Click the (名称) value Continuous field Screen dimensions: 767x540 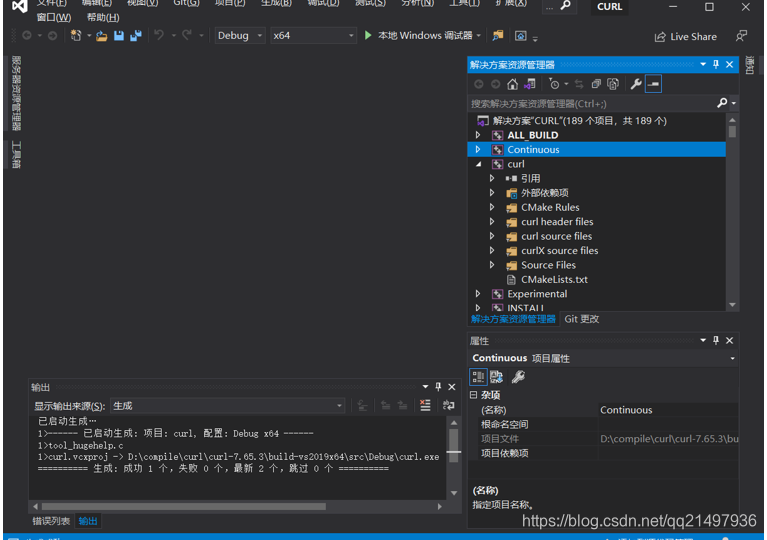coord(669,410)
